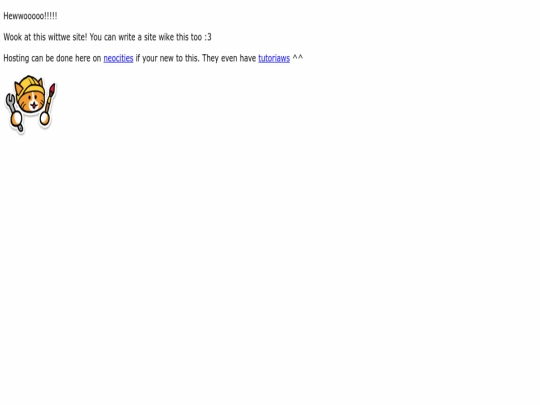Click the phrase 'They even have'

point(229,58)
